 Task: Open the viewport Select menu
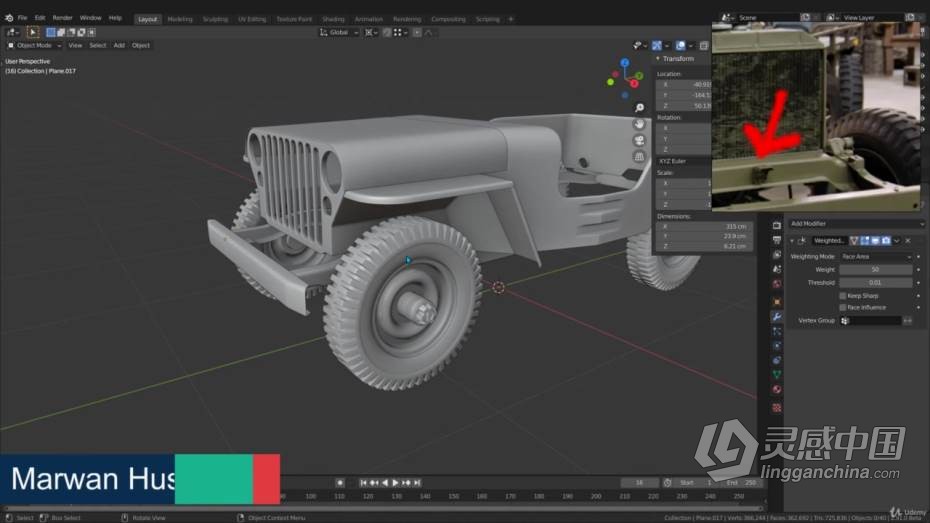click(x=98, y=45)
